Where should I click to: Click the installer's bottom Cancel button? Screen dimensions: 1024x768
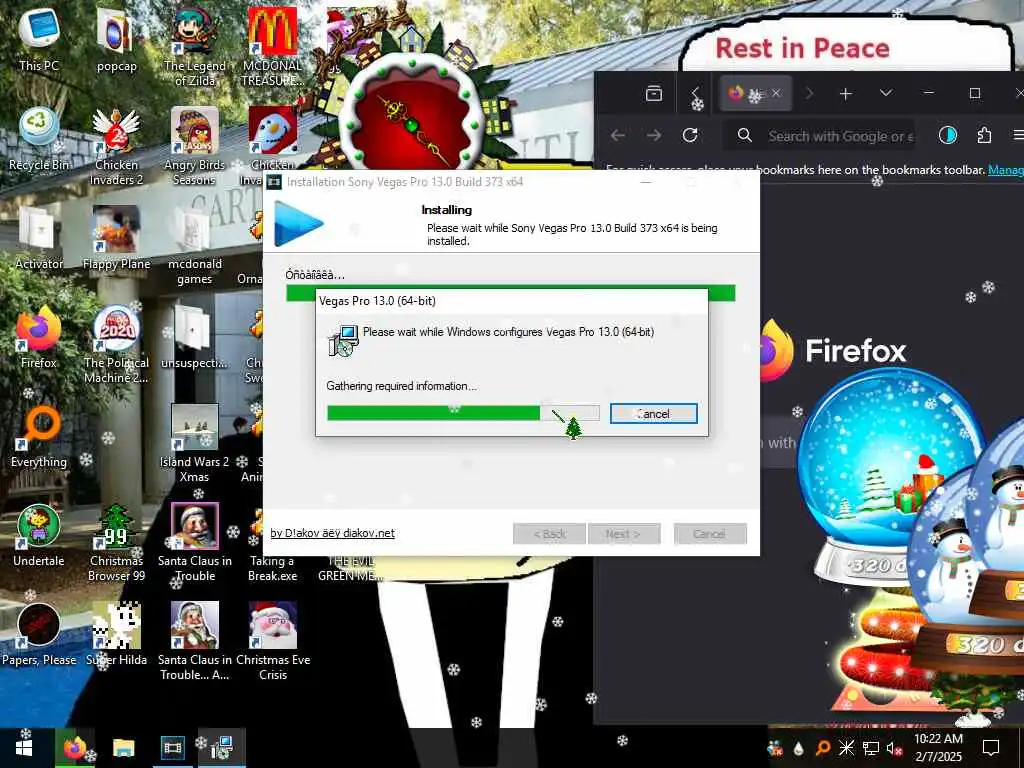(x=710, y=534)
